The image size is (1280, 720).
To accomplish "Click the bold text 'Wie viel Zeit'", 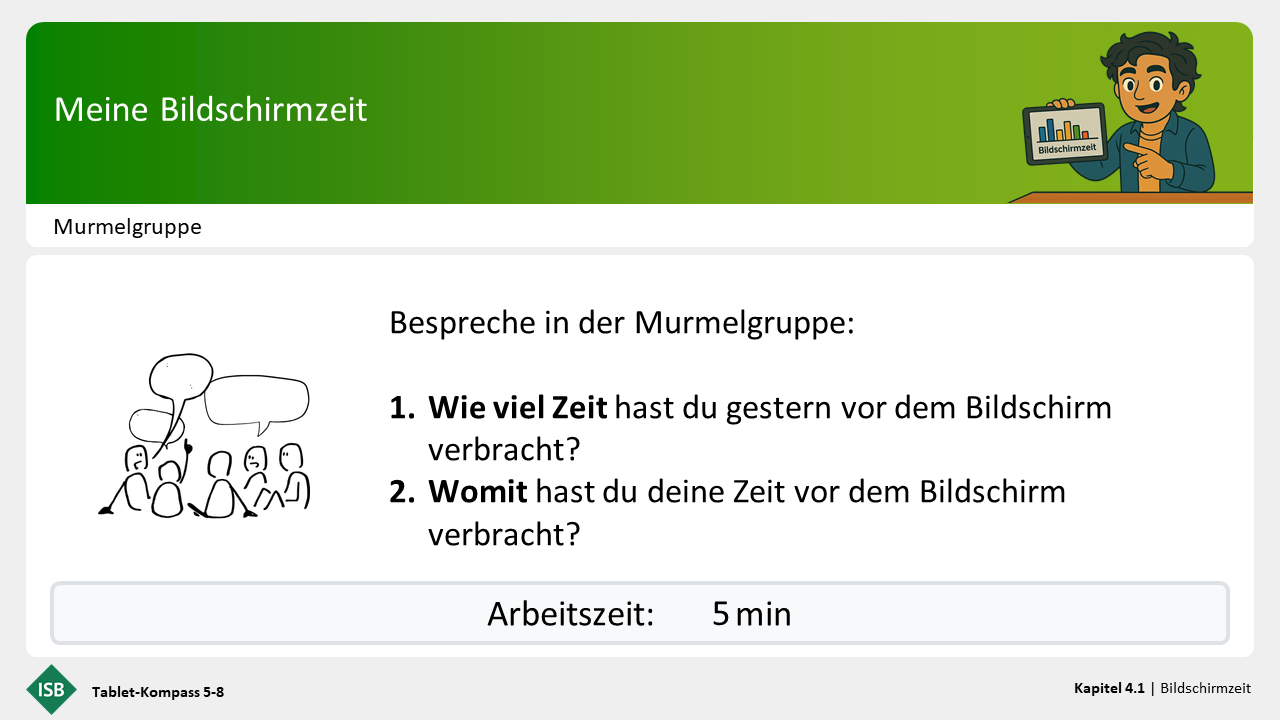I will tap(518, 408).
